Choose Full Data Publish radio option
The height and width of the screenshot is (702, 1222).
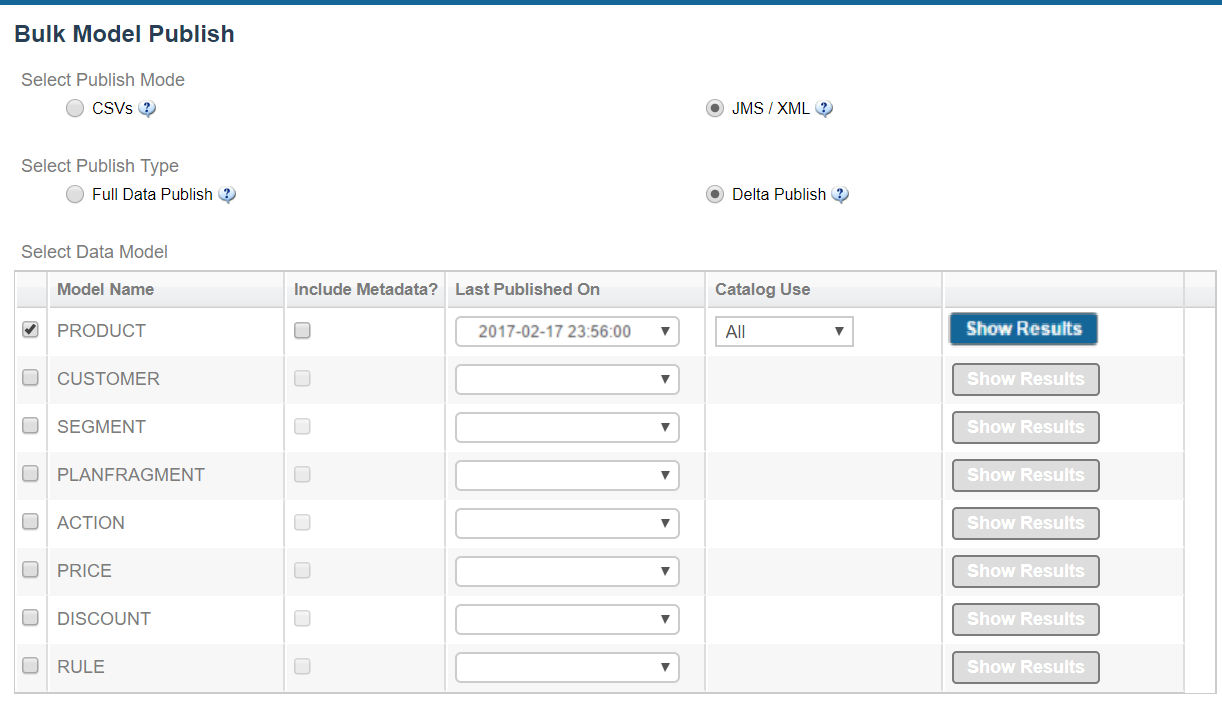[75, 195]
